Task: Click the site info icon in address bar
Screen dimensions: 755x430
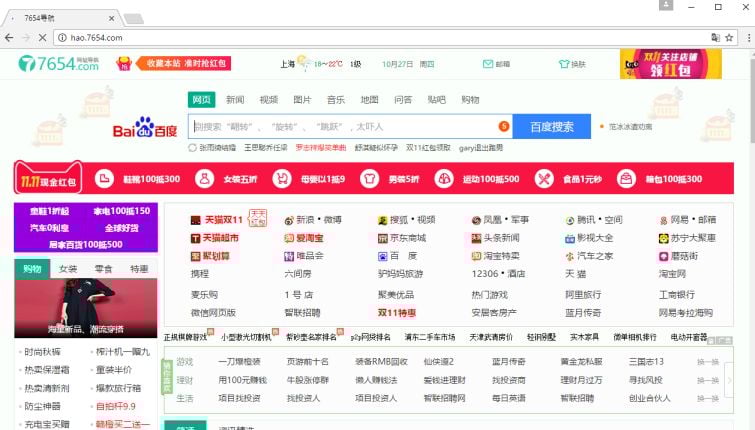Action: (x=62, y=38)
